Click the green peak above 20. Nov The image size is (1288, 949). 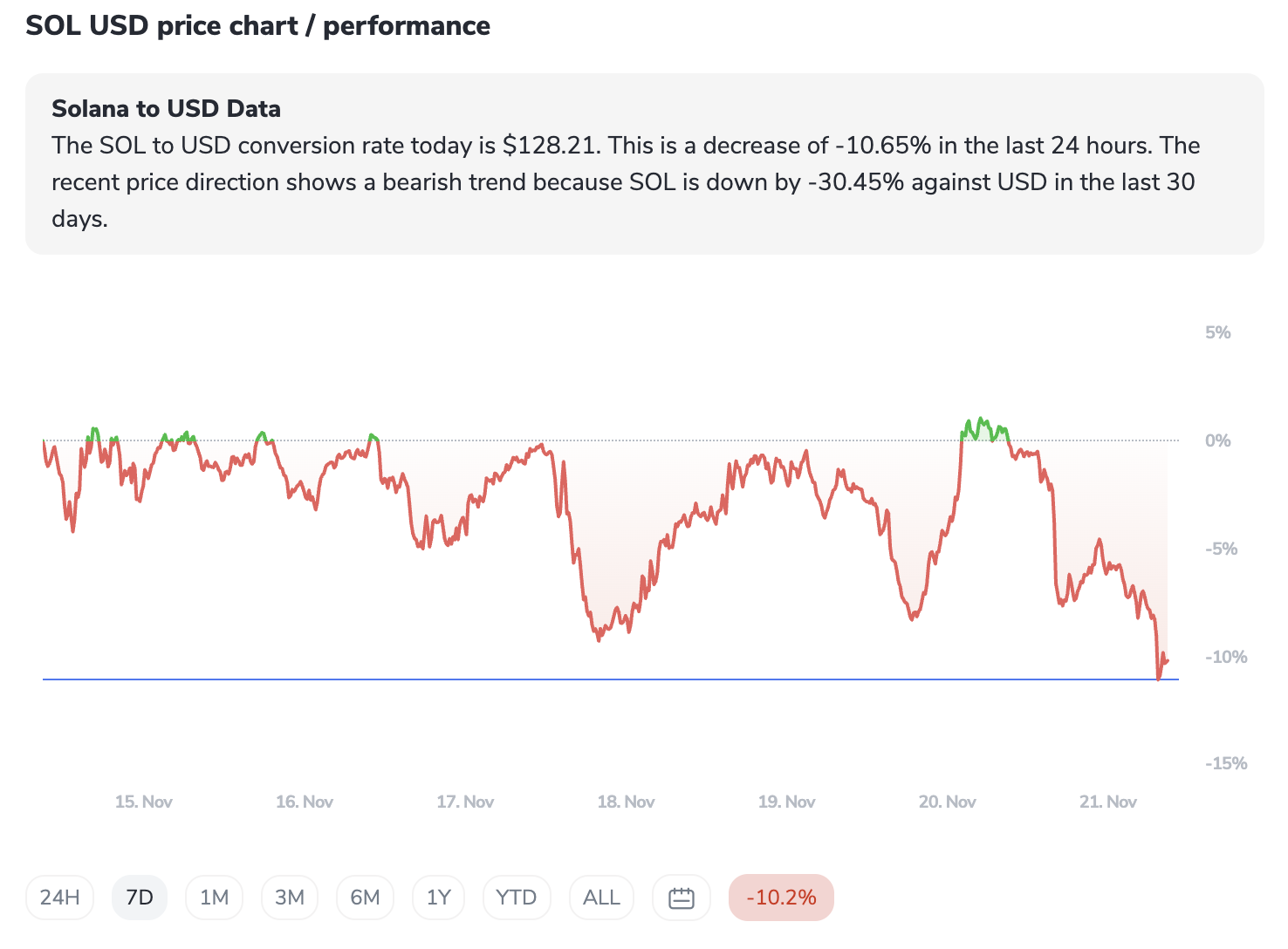983,423
